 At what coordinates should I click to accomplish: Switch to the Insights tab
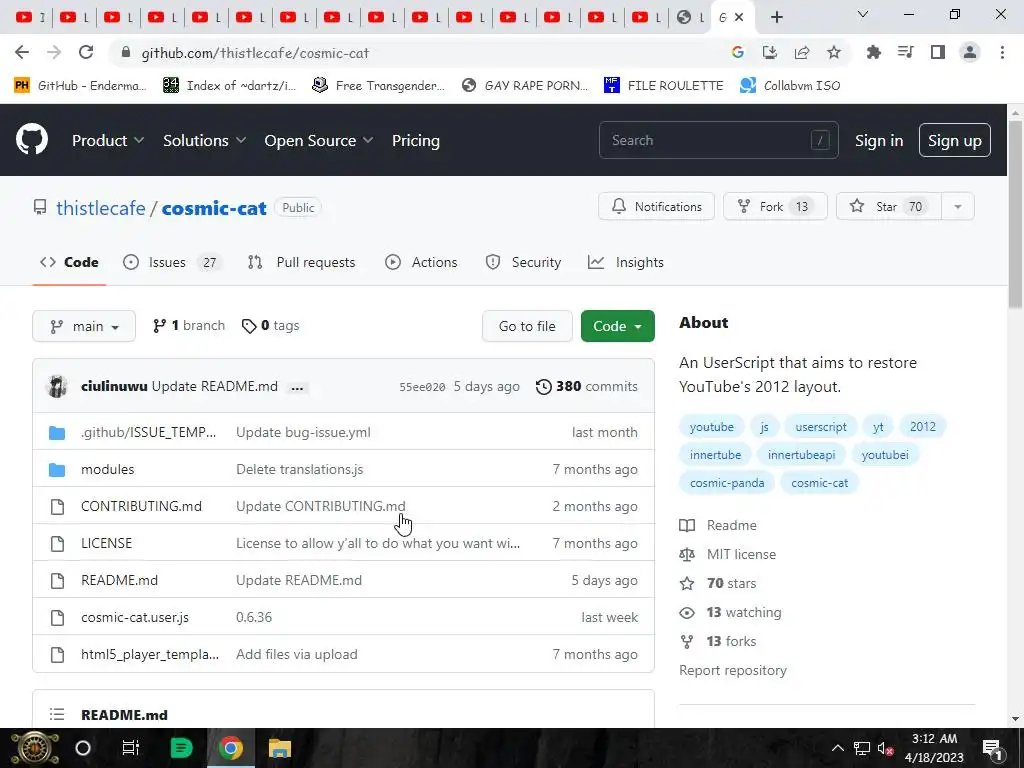tap(626, 262)
